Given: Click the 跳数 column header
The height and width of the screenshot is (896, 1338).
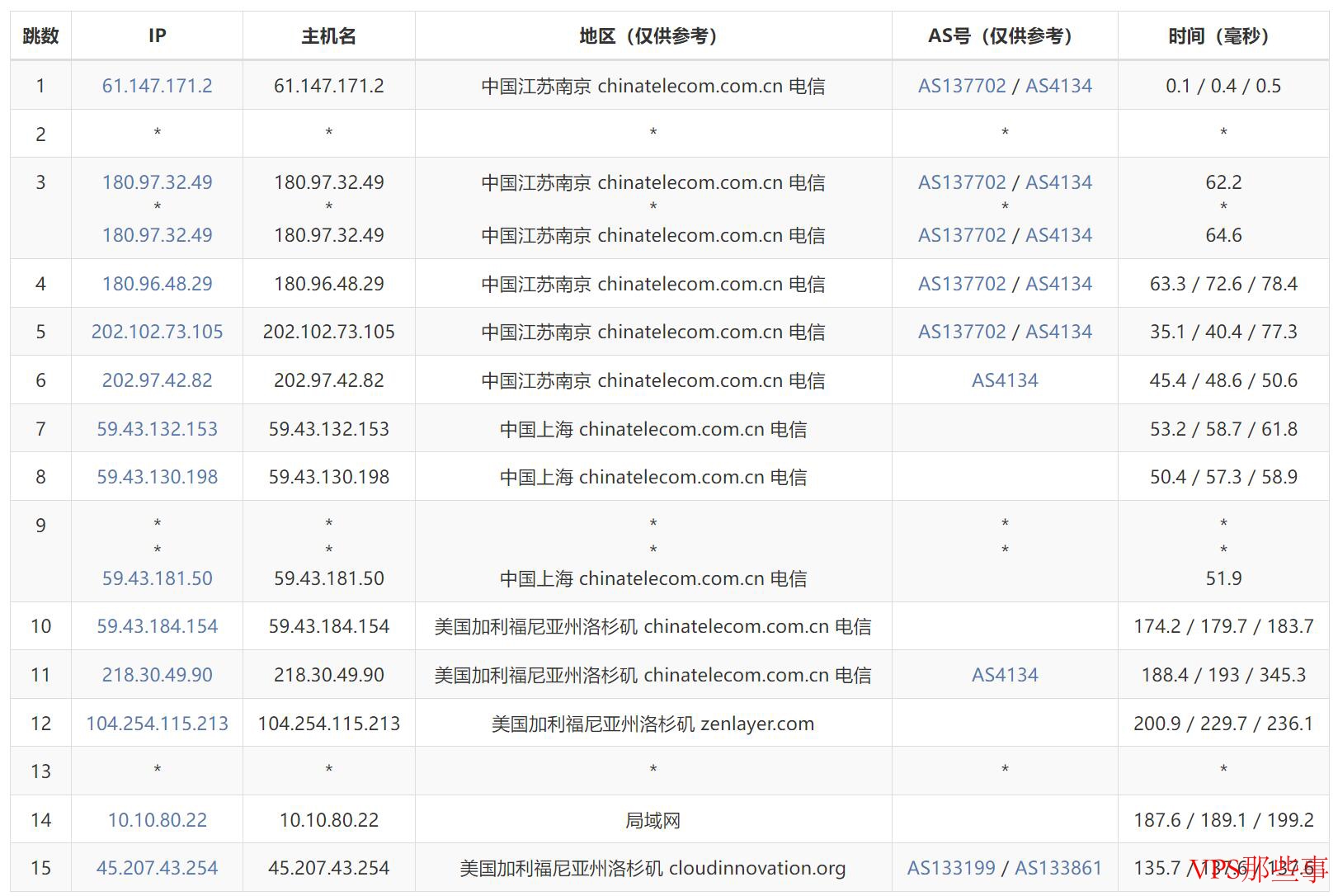Looking at the screenshot, I should click(x=40, y=36).
